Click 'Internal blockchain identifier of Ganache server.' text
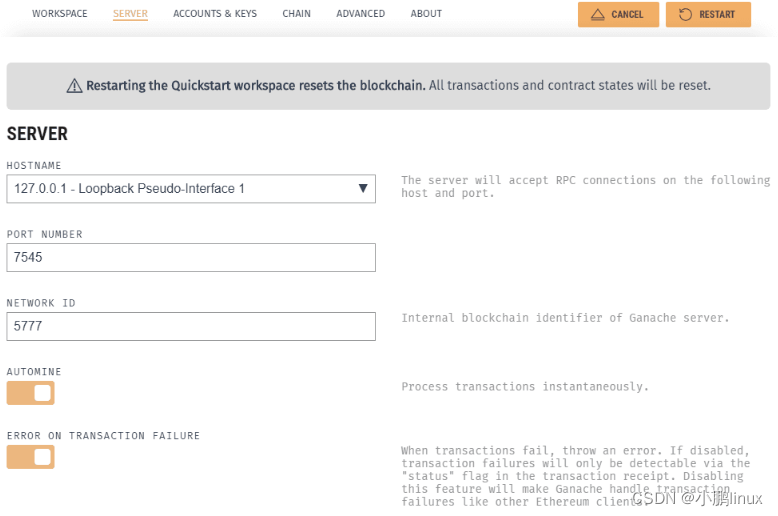Viewport: 778px width, 516px height. [x=565, y=318]
